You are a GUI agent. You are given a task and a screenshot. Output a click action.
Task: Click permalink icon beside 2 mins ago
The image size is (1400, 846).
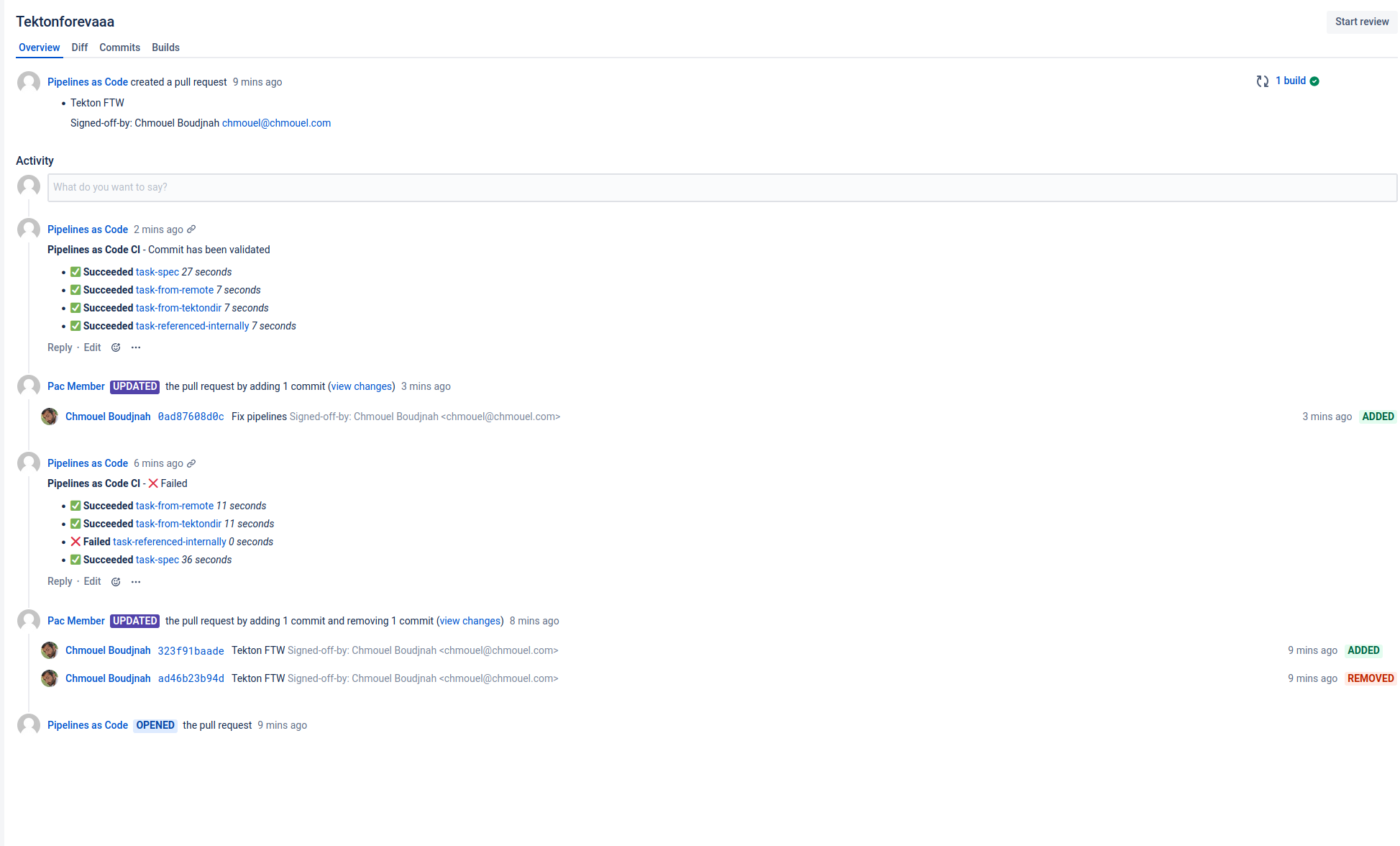pyautogui.click(x=191, y=229)
